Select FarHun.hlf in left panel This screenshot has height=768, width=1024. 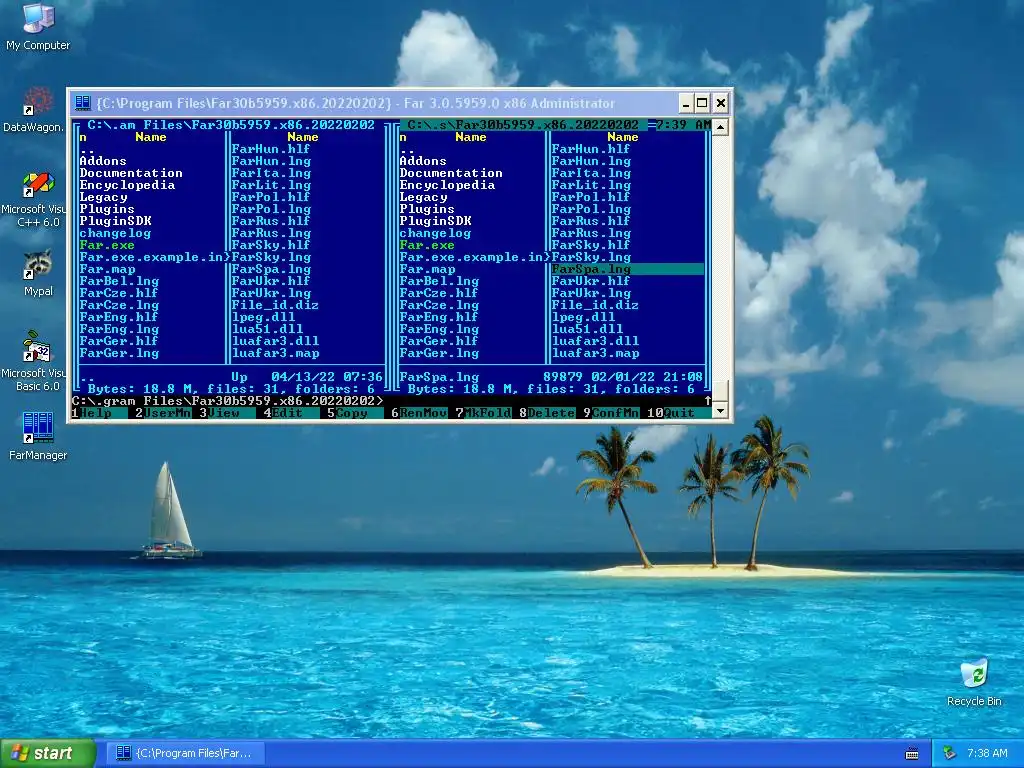click(271, 149)
